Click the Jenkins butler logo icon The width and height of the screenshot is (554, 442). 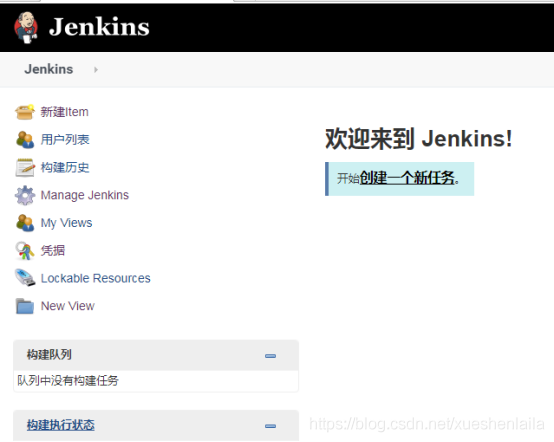[26, 28]
